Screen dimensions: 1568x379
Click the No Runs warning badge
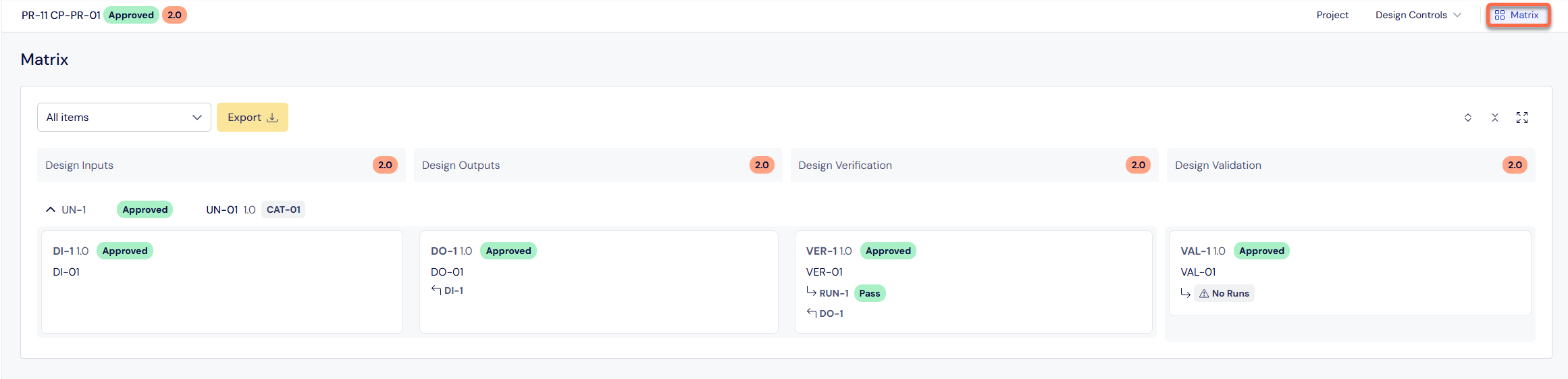[1224, 293]
